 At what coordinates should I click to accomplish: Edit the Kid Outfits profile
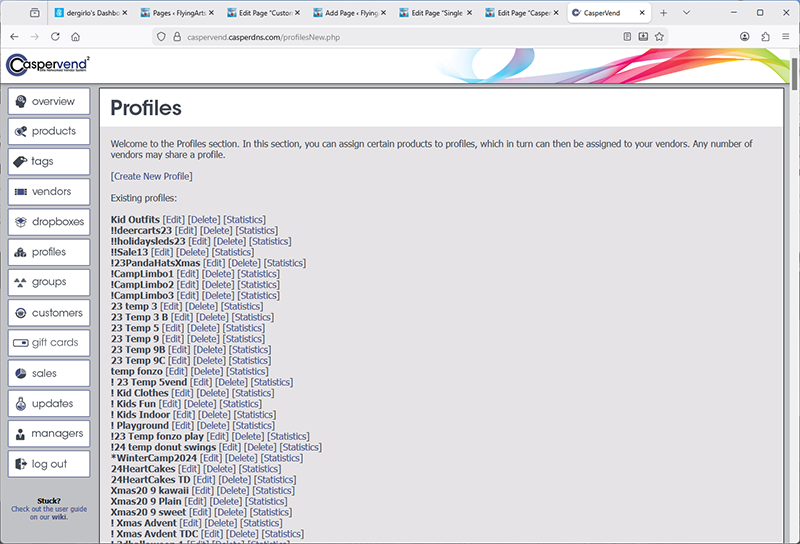click(x=174, y=219)
